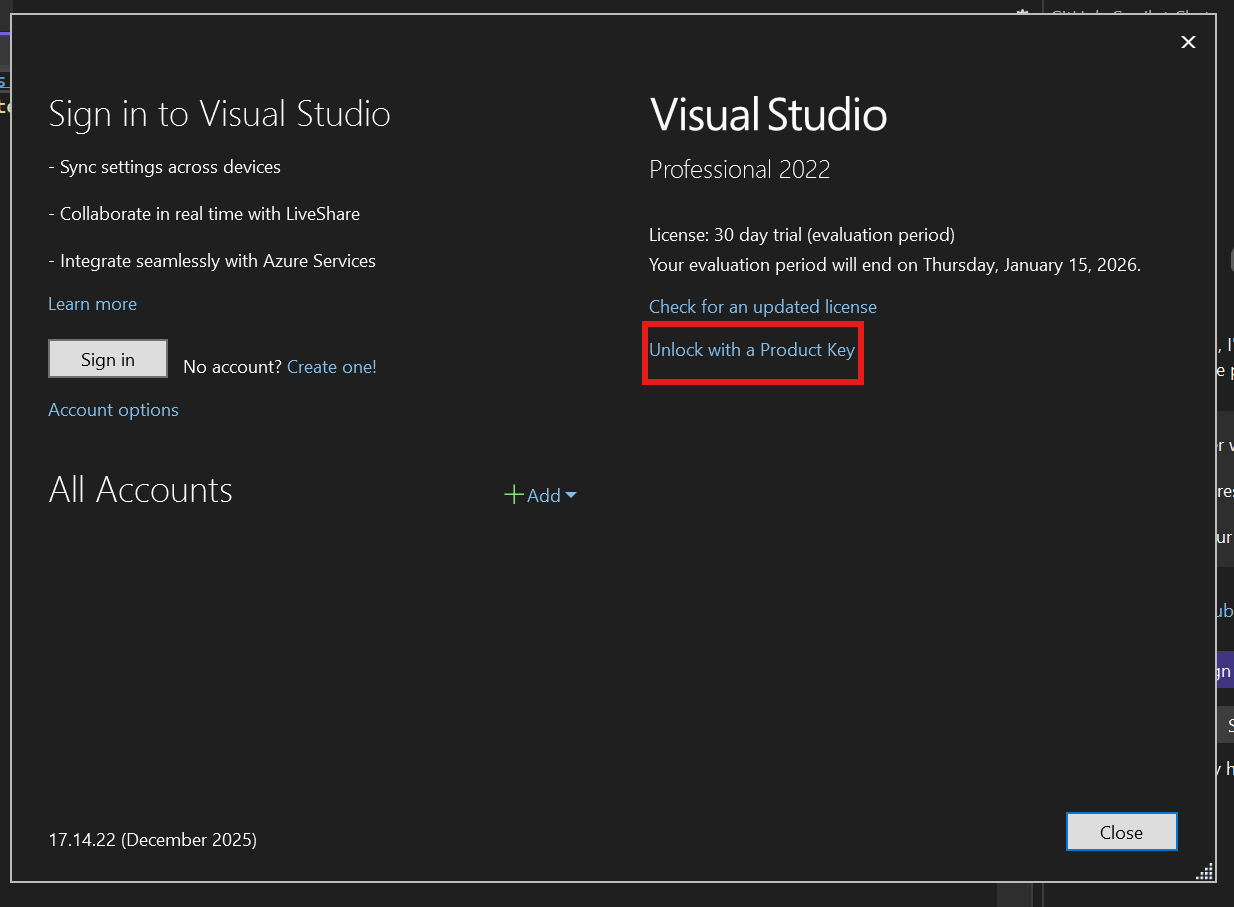Click the resize grip in bottom-right corner

point(1203,871)
